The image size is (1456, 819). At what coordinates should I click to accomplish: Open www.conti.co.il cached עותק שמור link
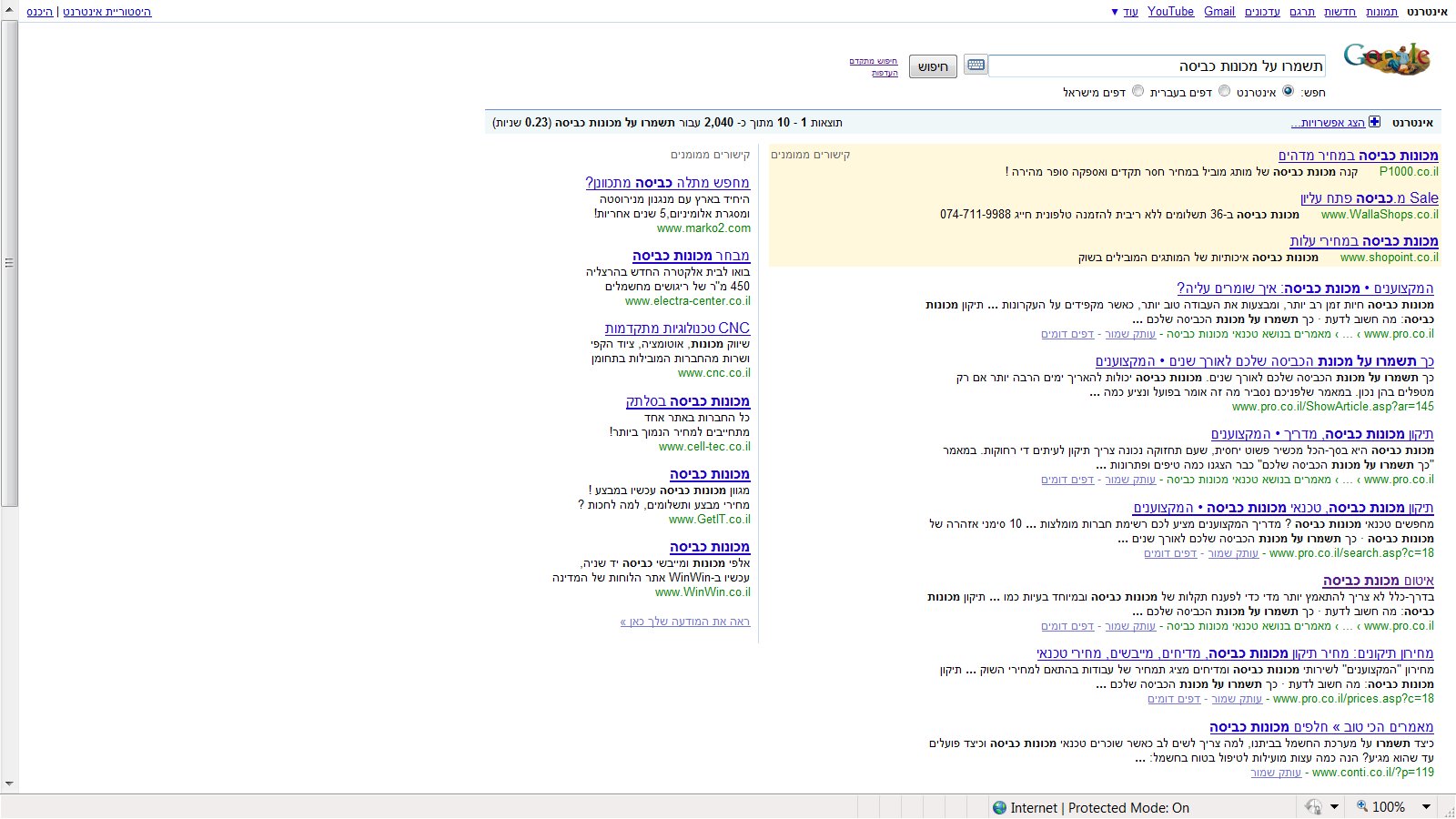click(1276, 773)
